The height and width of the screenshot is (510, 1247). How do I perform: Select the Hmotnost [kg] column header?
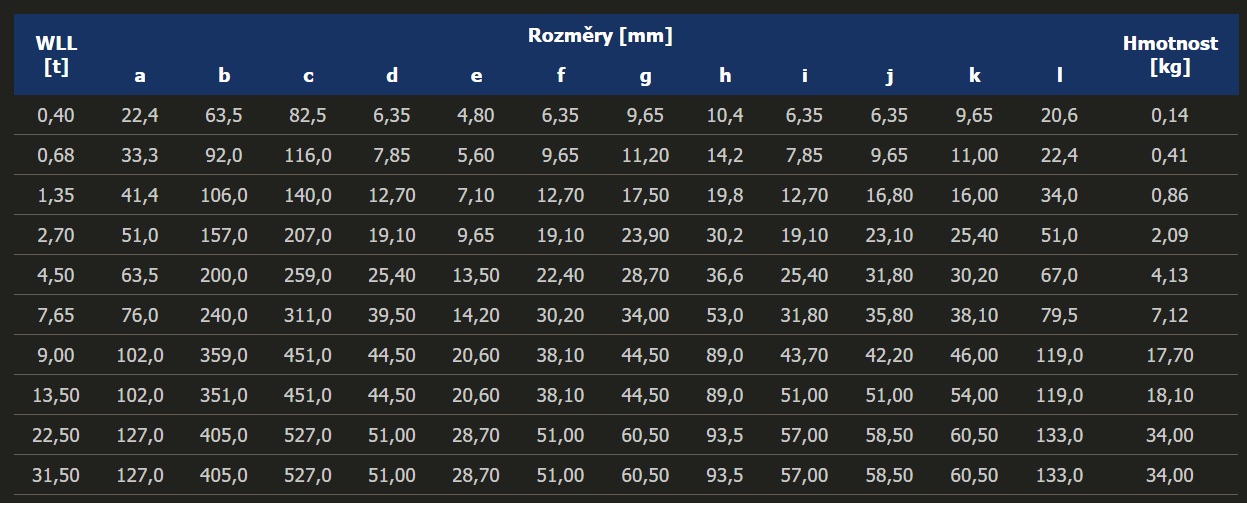click(1170, 55)
